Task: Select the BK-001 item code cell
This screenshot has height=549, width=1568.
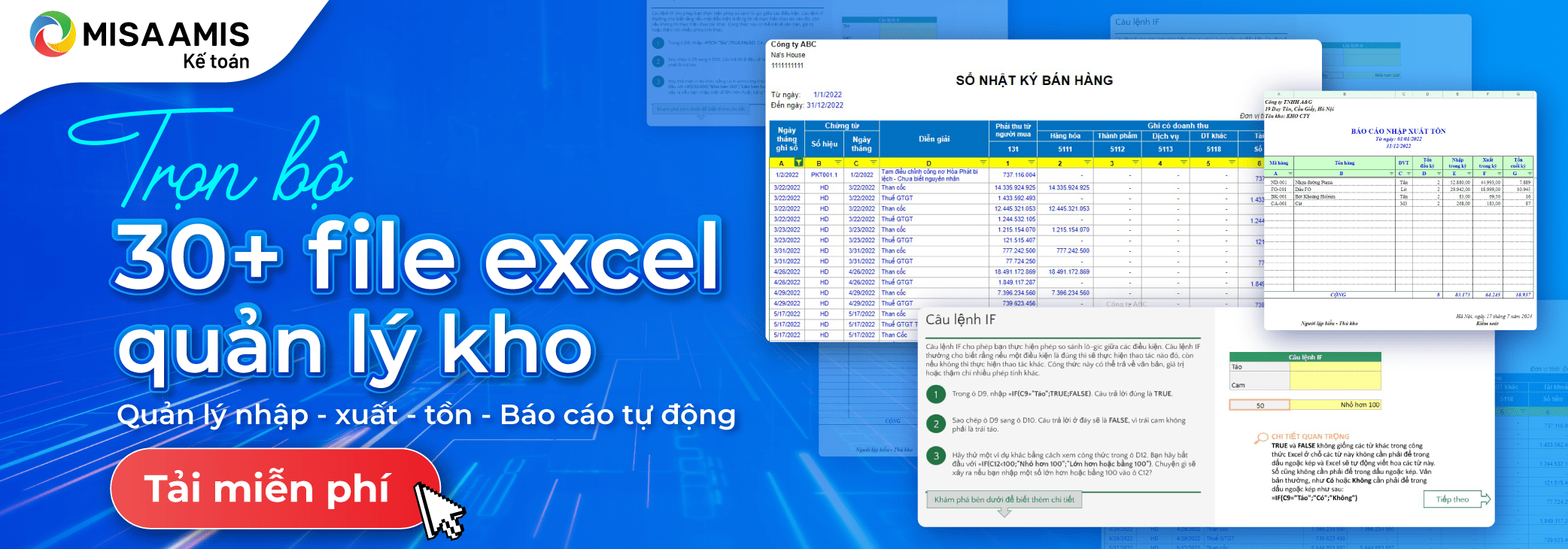Action: click(x=1278, y=197)
